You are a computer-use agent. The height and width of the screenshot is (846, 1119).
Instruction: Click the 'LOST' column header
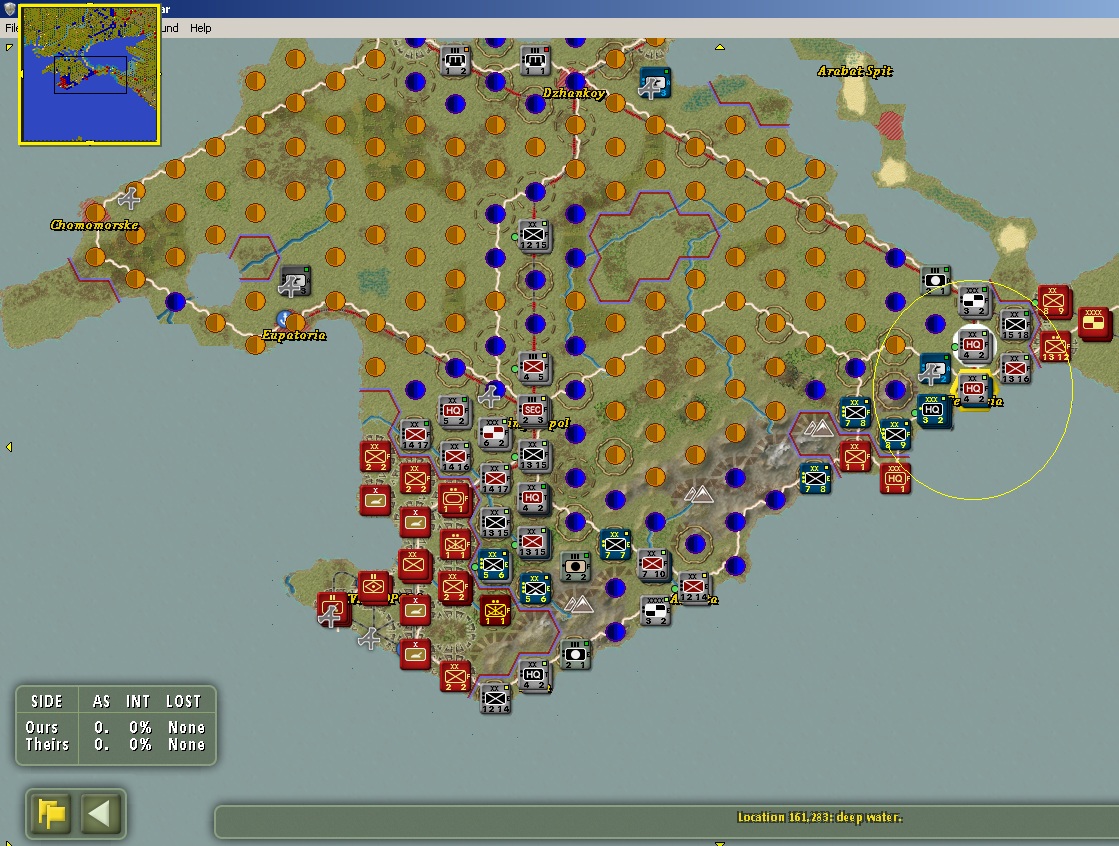click(x=183, y=701)
